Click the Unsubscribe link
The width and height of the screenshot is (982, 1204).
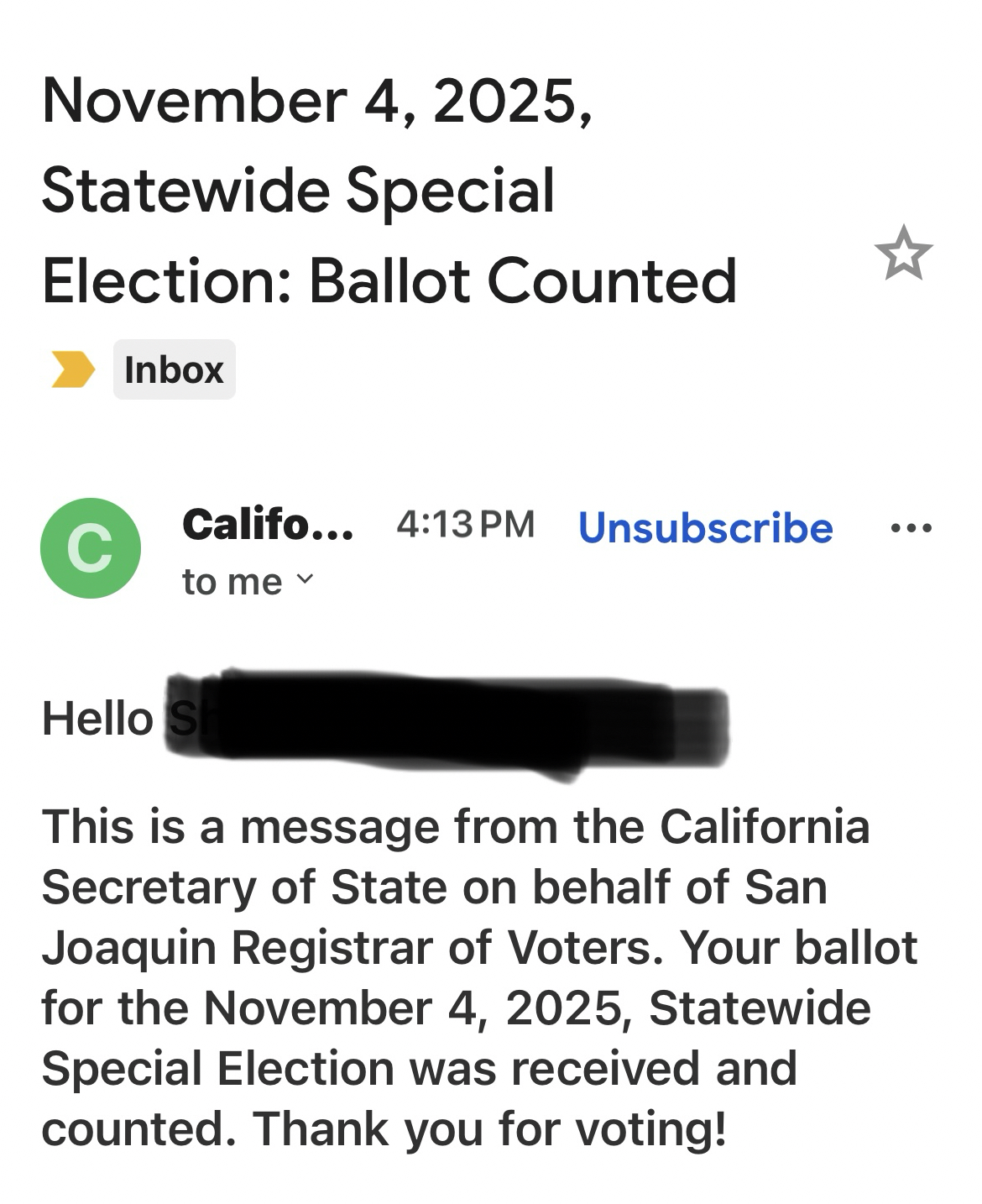click(705, 527)
